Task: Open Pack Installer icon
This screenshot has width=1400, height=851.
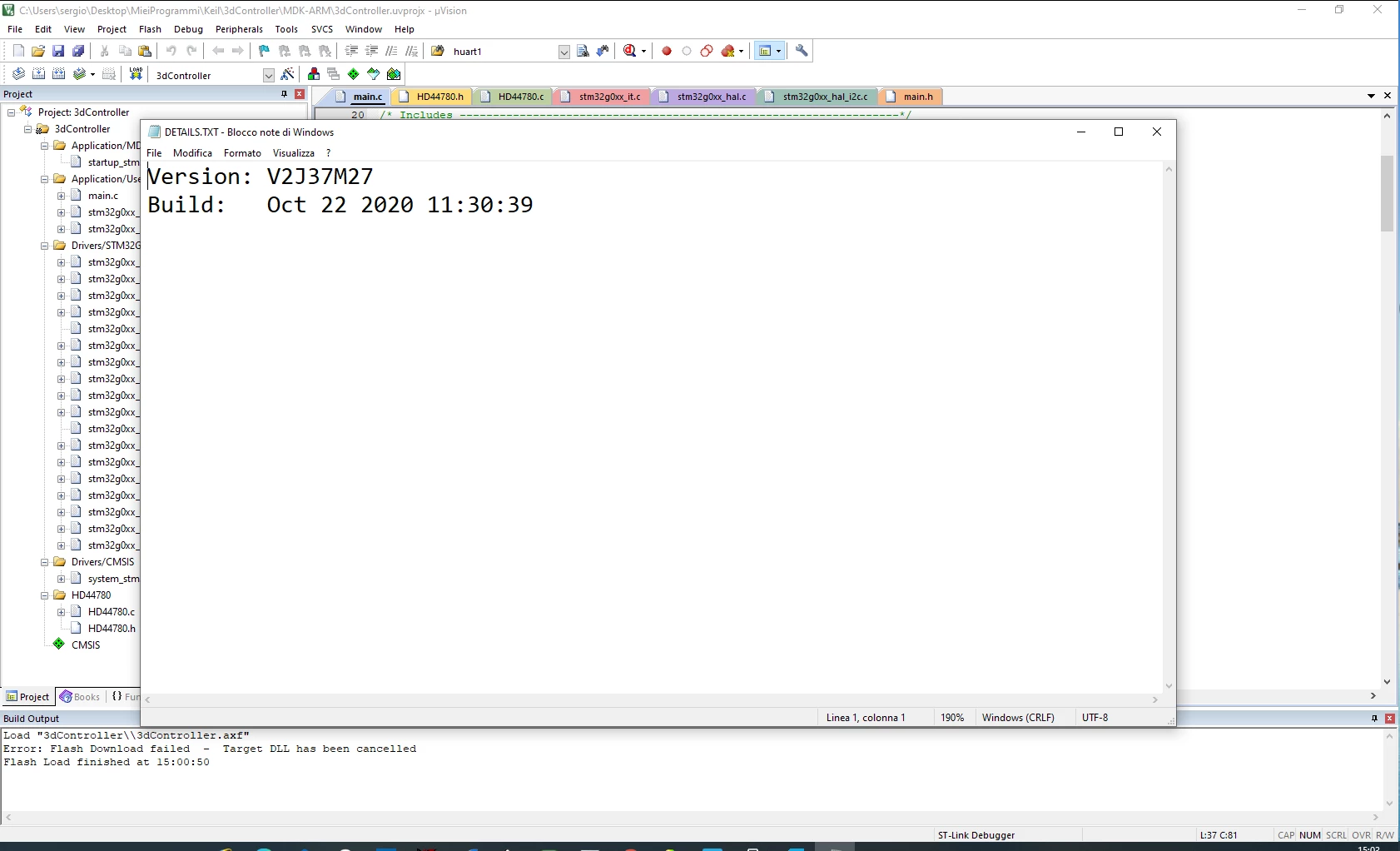Action: pos(394,74)
